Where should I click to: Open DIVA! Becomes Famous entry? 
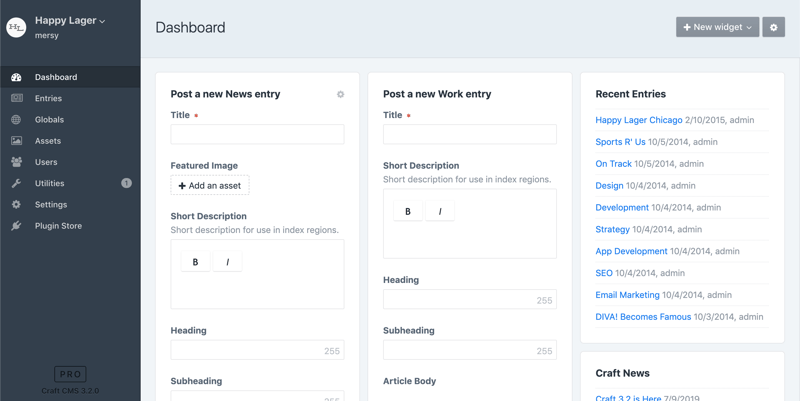click(x=643, y=317)
